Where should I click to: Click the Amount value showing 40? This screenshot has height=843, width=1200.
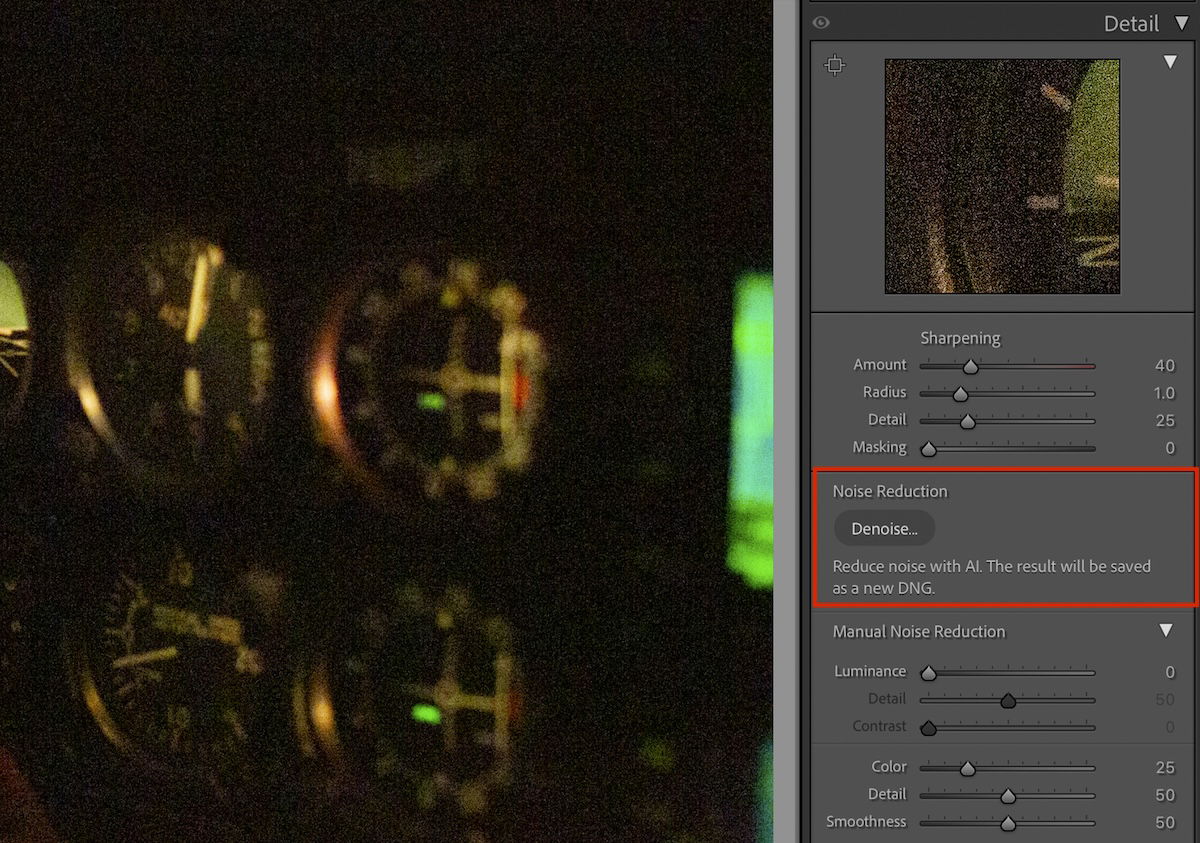(1163, 365)
